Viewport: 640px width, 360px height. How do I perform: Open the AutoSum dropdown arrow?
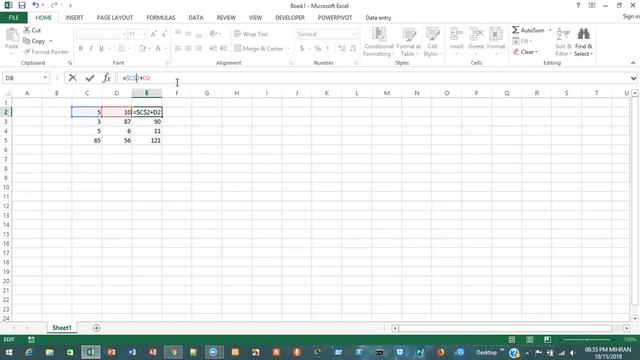pos(550,30)
